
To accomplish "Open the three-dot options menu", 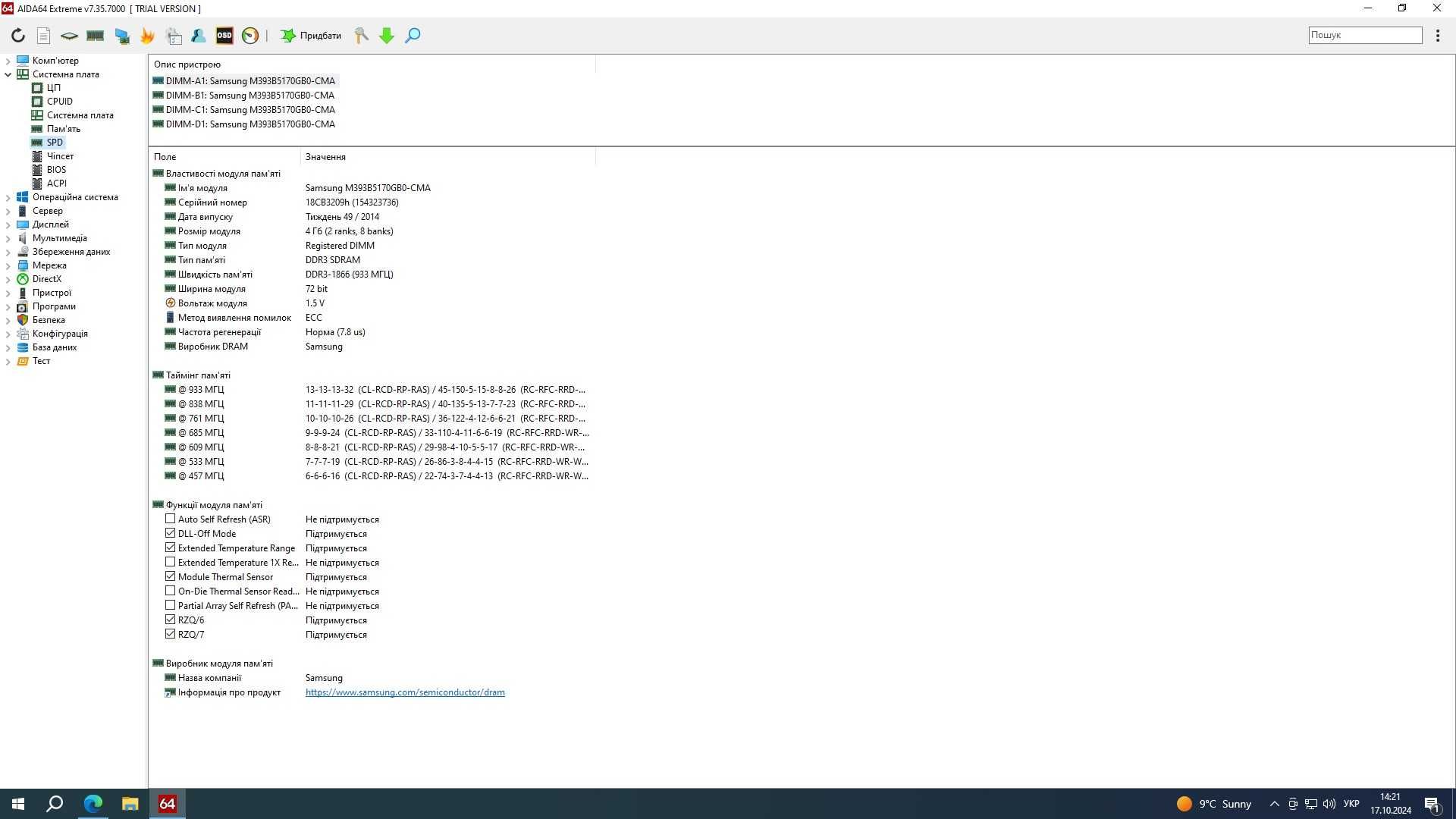I will (x=1438, y=36).
